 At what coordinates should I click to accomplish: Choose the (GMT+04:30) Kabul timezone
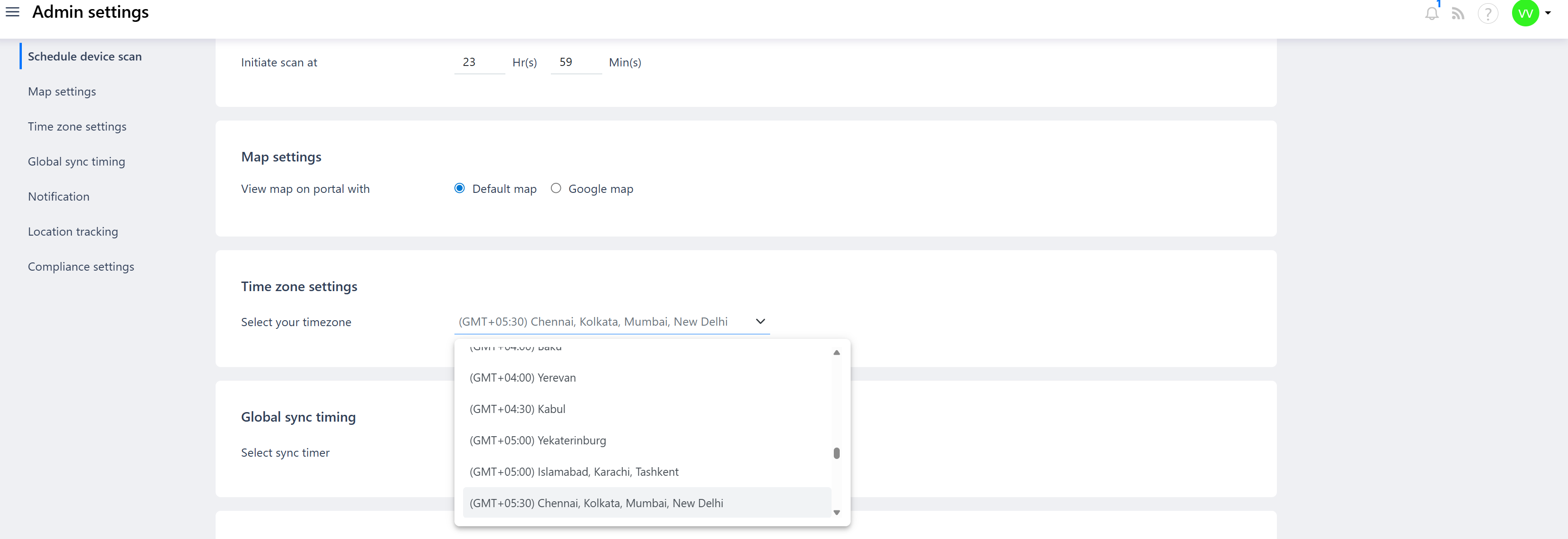tap(517, 409)
